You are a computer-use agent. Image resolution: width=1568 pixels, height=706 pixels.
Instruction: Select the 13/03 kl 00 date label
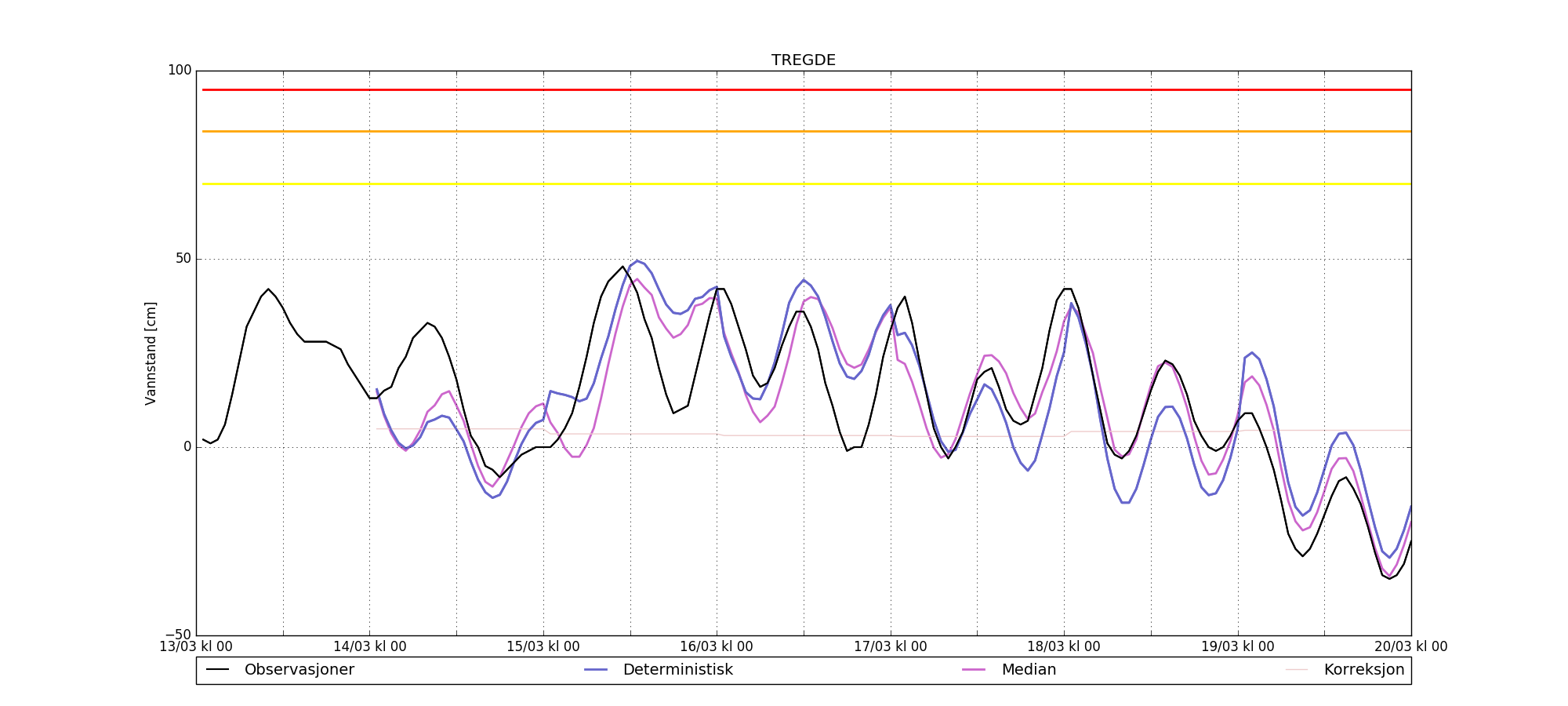click(196, 647)
